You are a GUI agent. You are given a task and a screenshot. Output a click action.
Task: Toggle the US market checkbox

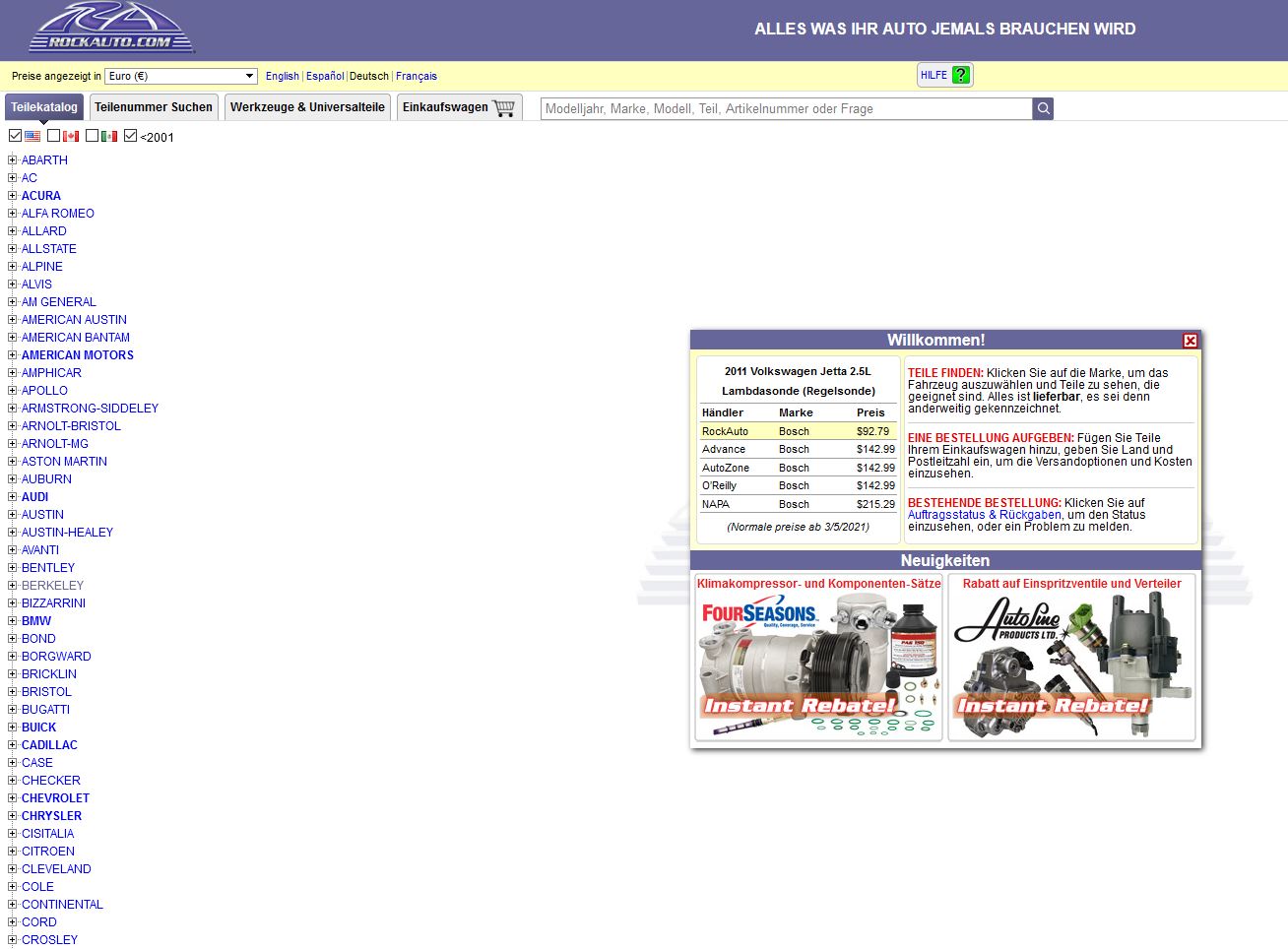pyautogui.click(x=15, y=136)
